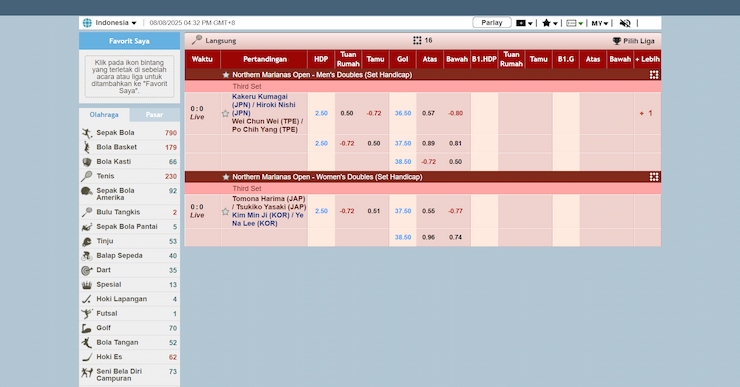The height and width of the screenshot is (387, 740).
Task: Open Hoki Lapangan stick icon
Action: pos(87,299)
